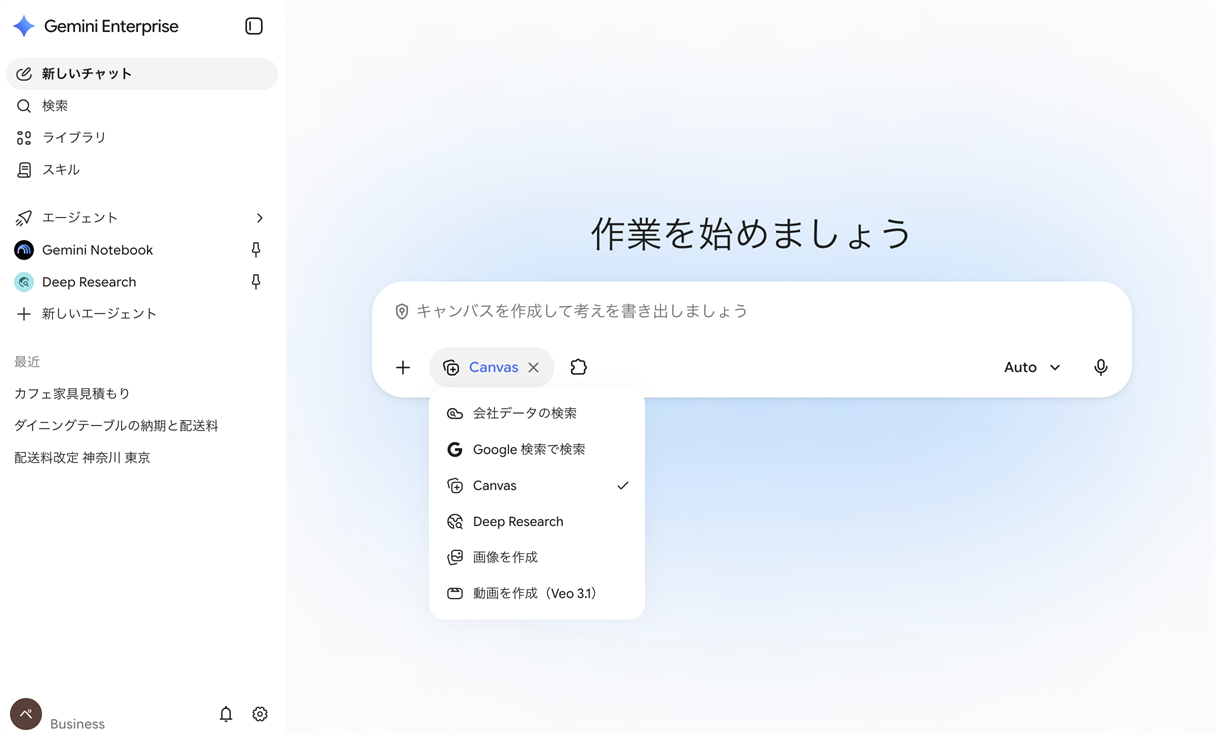1216x735 pixels.
Task: Click the 新しいチャット pencil icon
Action: click(24, 74)
